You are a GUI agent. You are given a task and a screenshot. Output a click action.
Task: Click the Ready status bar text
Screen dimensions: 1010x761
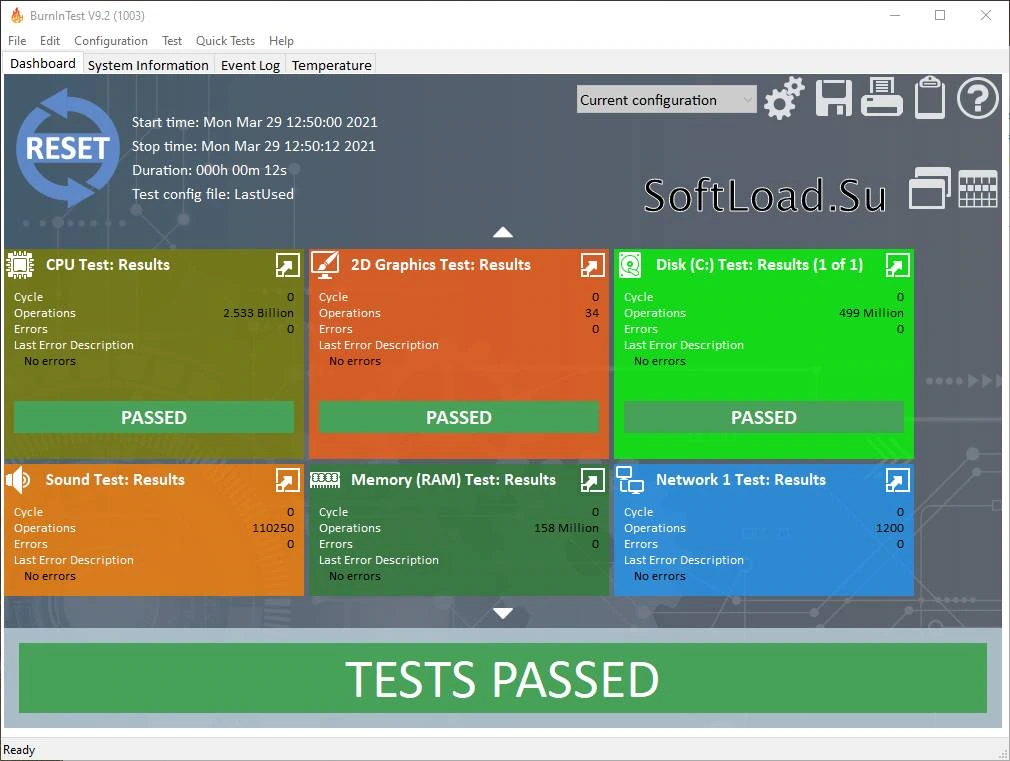19,750
